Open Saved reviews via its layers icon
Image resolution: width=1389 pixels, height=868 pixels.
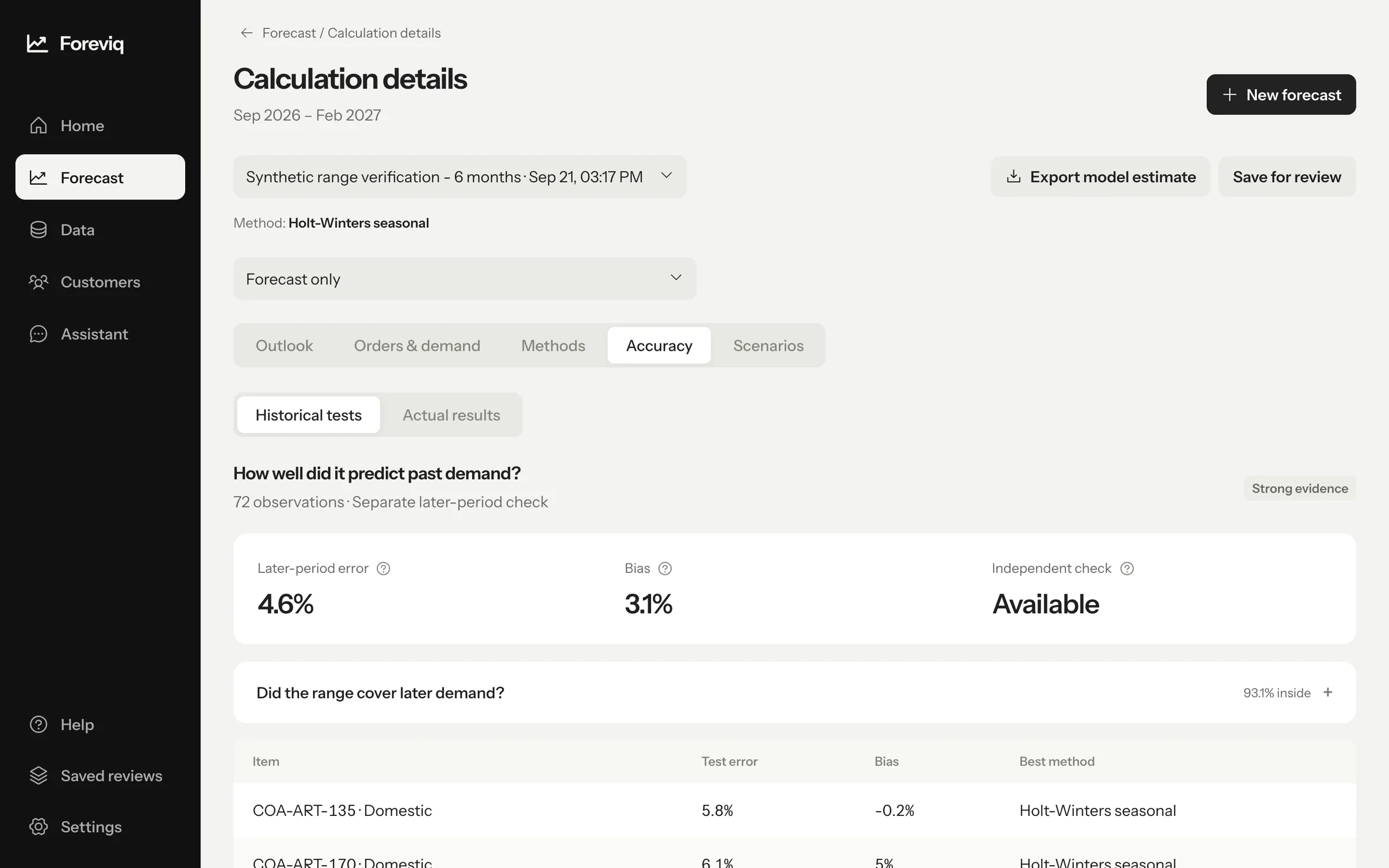38,775
